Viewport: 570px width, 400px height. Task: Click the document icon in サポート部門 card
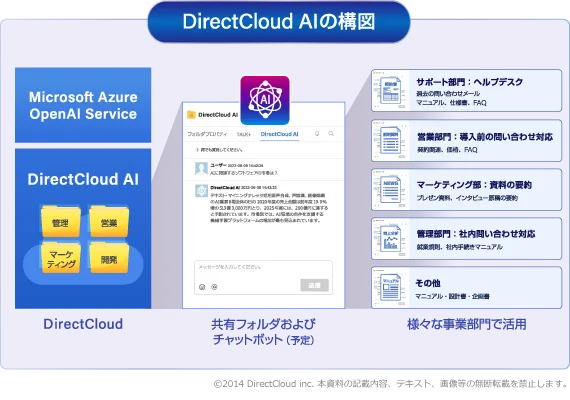(390, 90)
